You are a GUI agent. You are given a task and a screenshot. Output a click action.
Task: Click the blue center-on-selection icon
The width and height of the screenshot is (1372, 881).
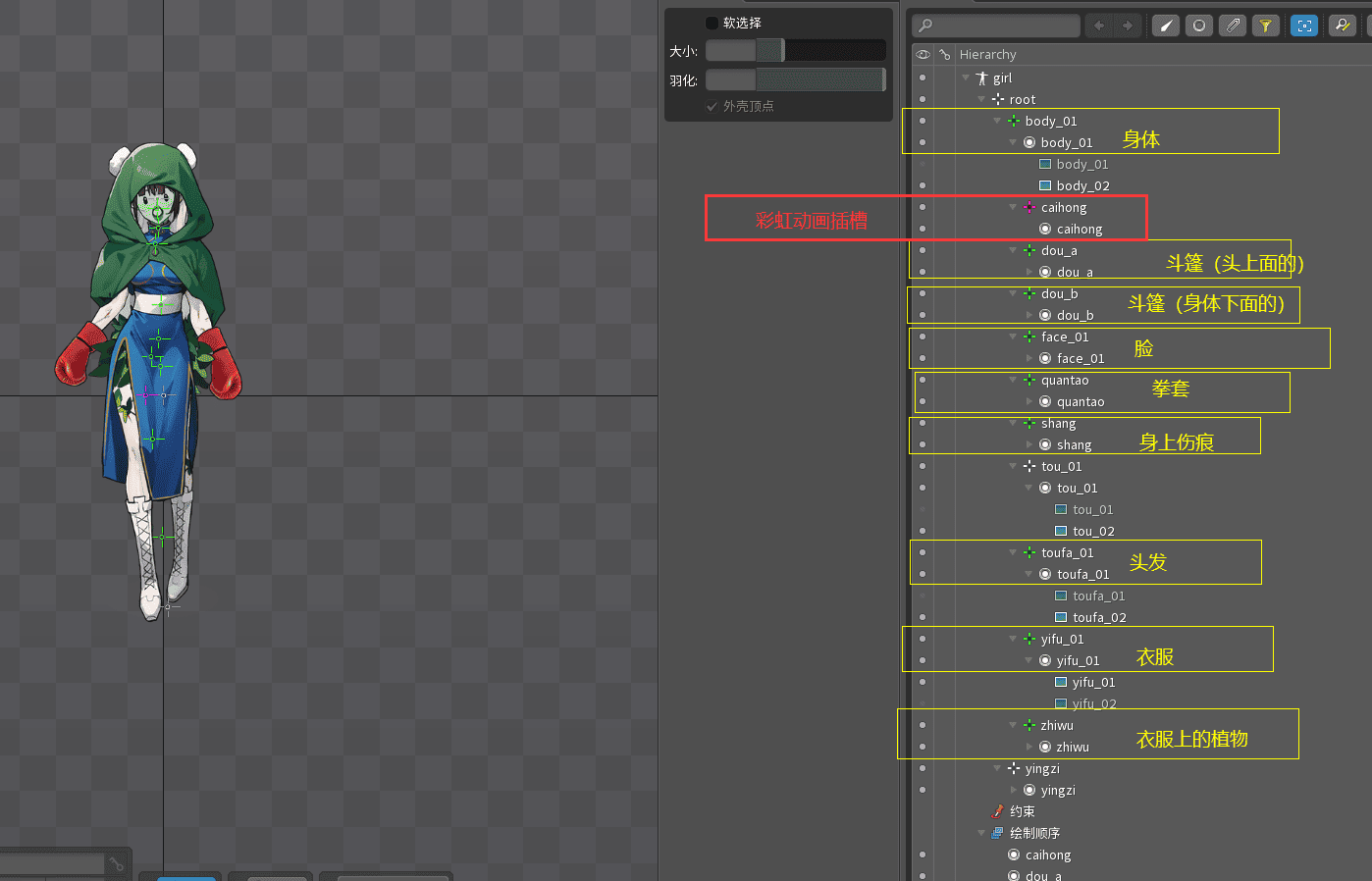pyautogui.click(x=1304, y=26)
